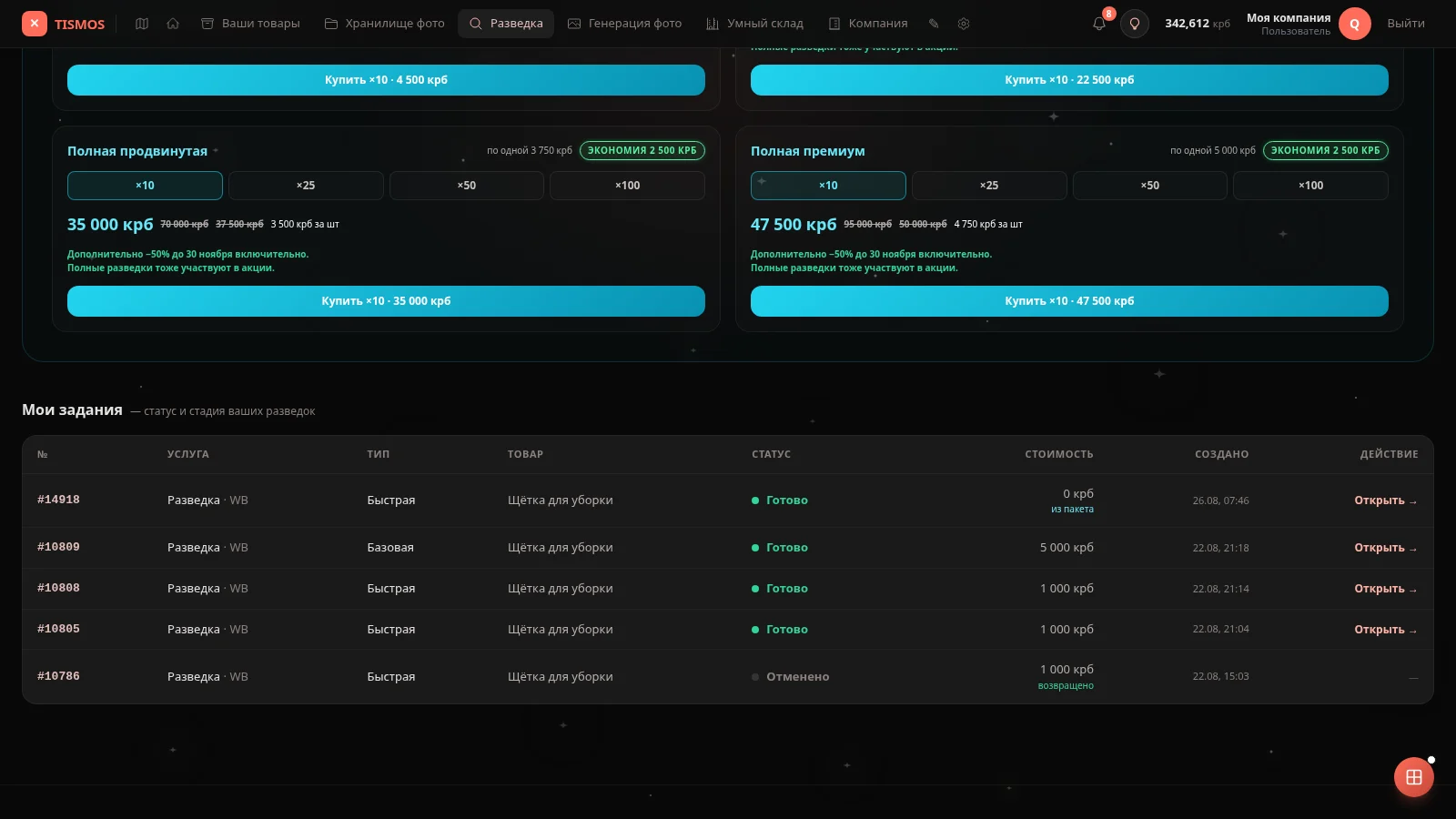Click the lightbulb tips icon
This screenshot has width=1456, height=819.
[1135, 24]
